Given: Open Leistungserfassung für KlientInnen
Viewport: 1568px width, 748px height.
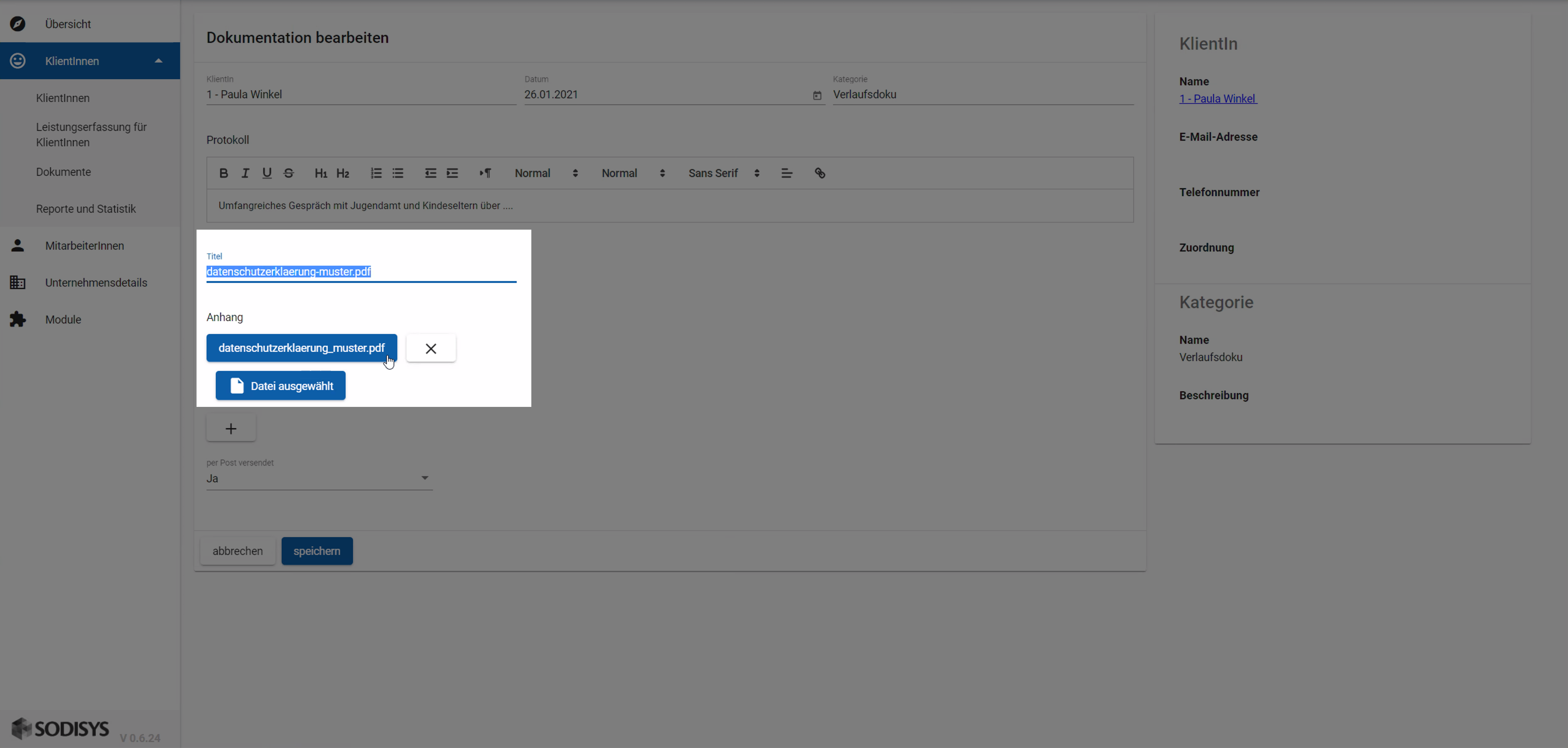Looking at the screenshot, I should point(91,134).
